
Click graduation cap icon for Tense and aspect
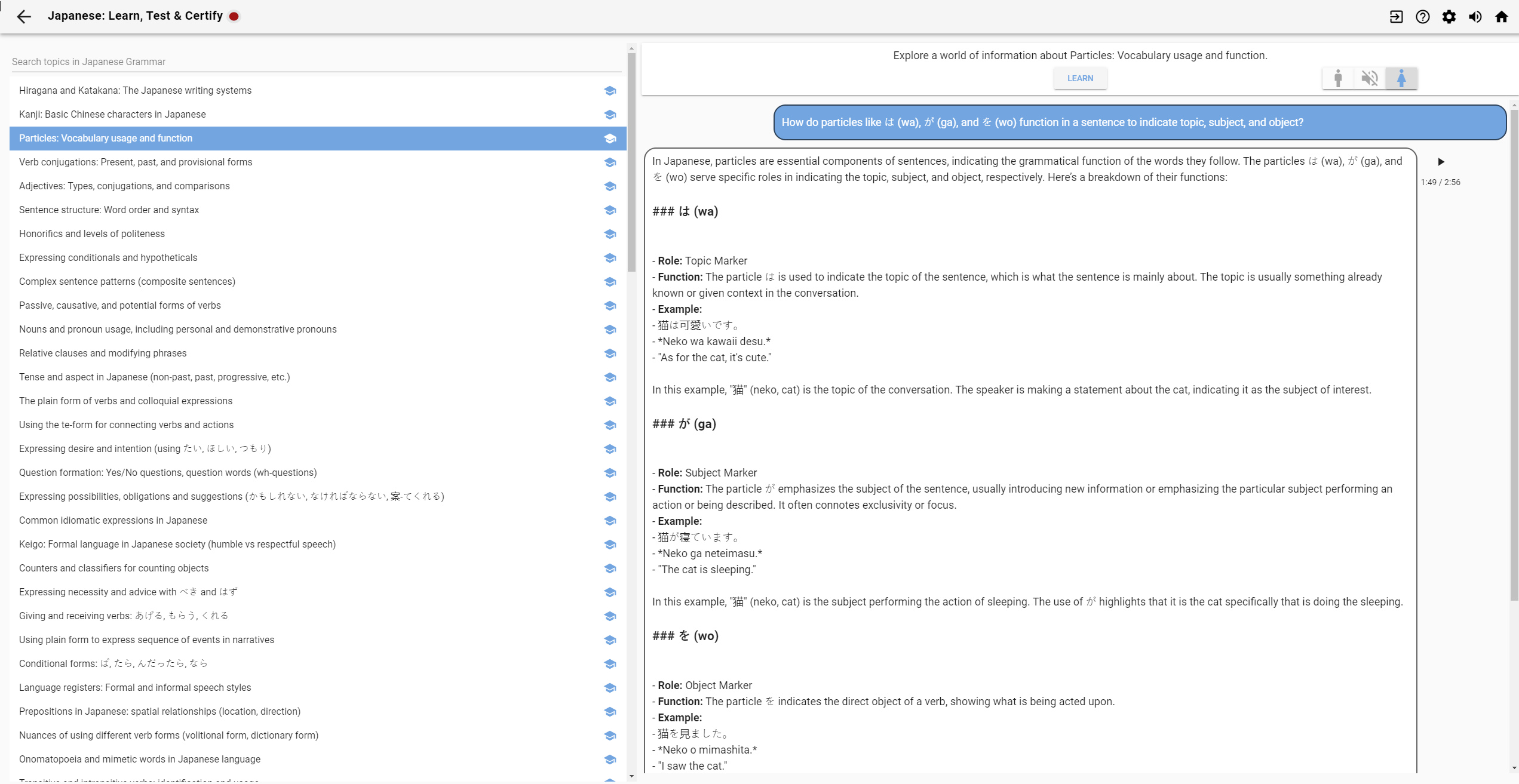coord(610,377)
